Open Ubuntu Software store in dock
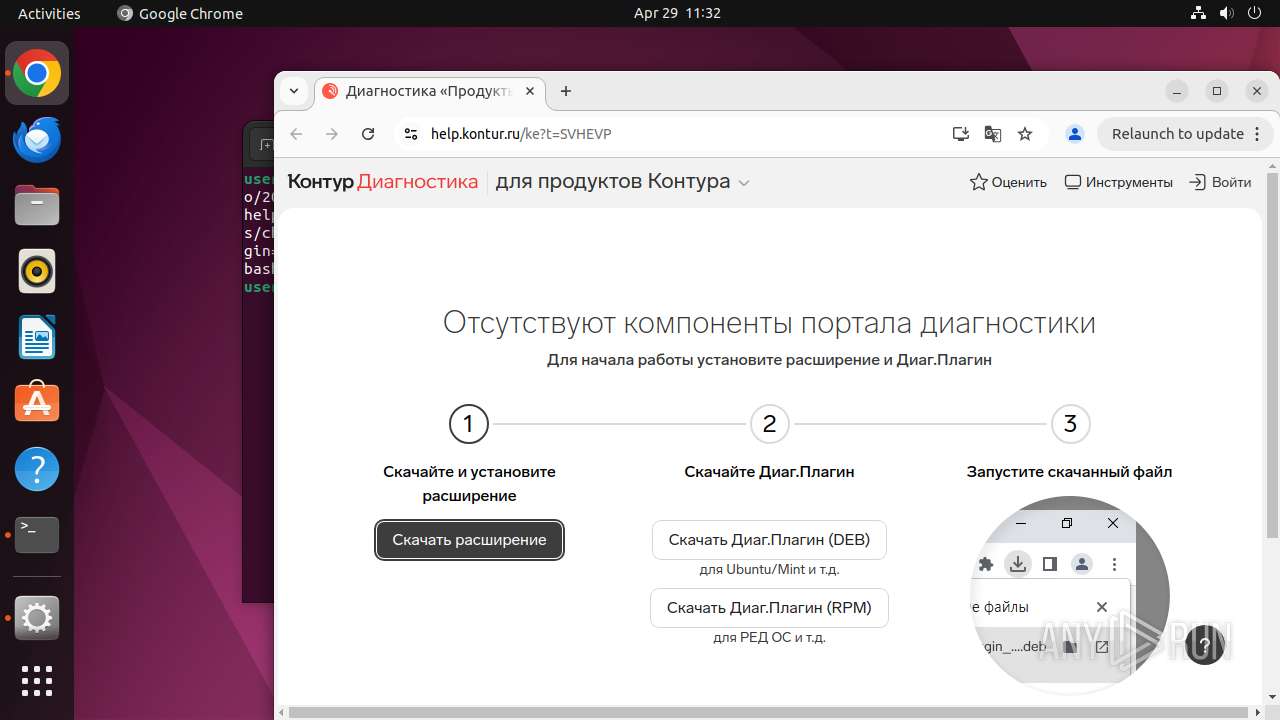Image resolution: width=1280 pixels, height=720 pixels. point(37,403)
